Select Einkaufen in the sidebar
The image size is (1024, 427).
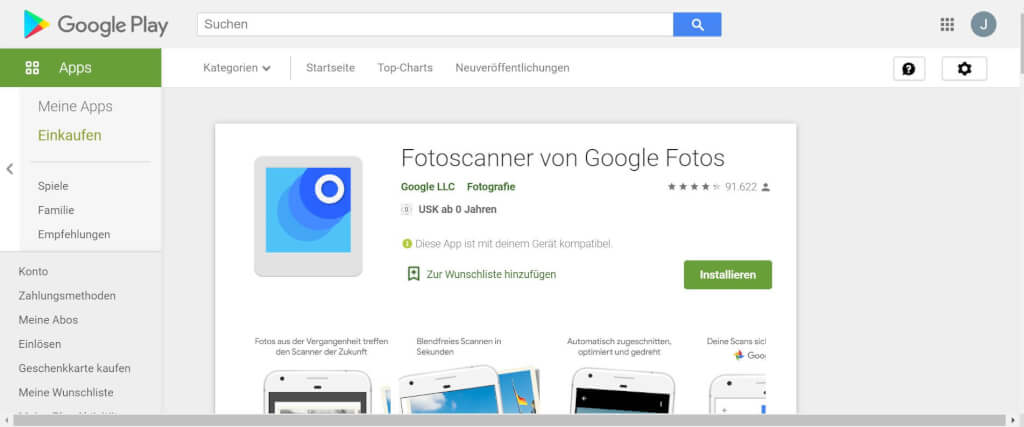click(x=70, y=136)
